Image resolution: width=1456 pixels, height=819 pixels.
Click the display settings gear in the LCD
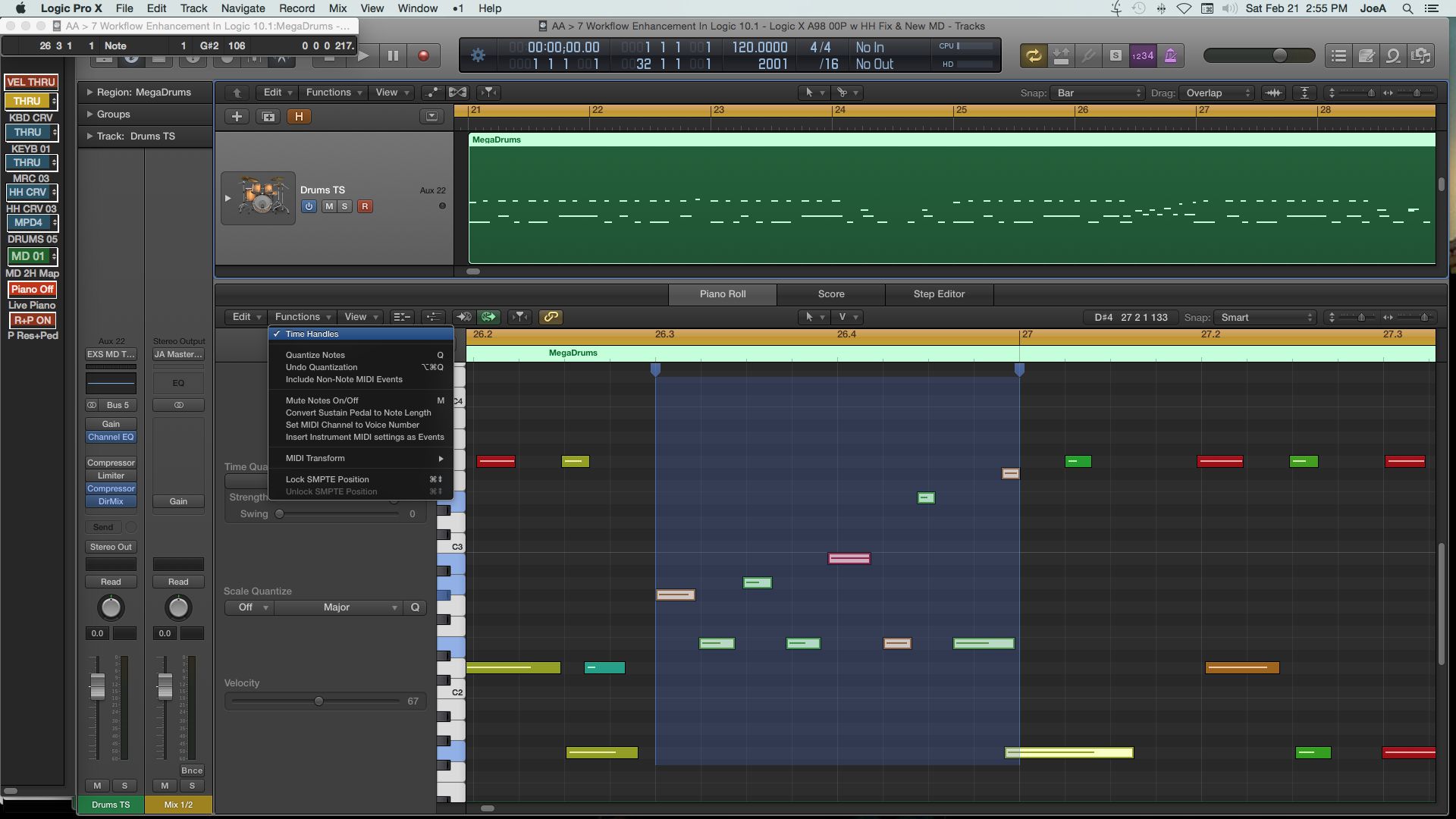[478, 55]
